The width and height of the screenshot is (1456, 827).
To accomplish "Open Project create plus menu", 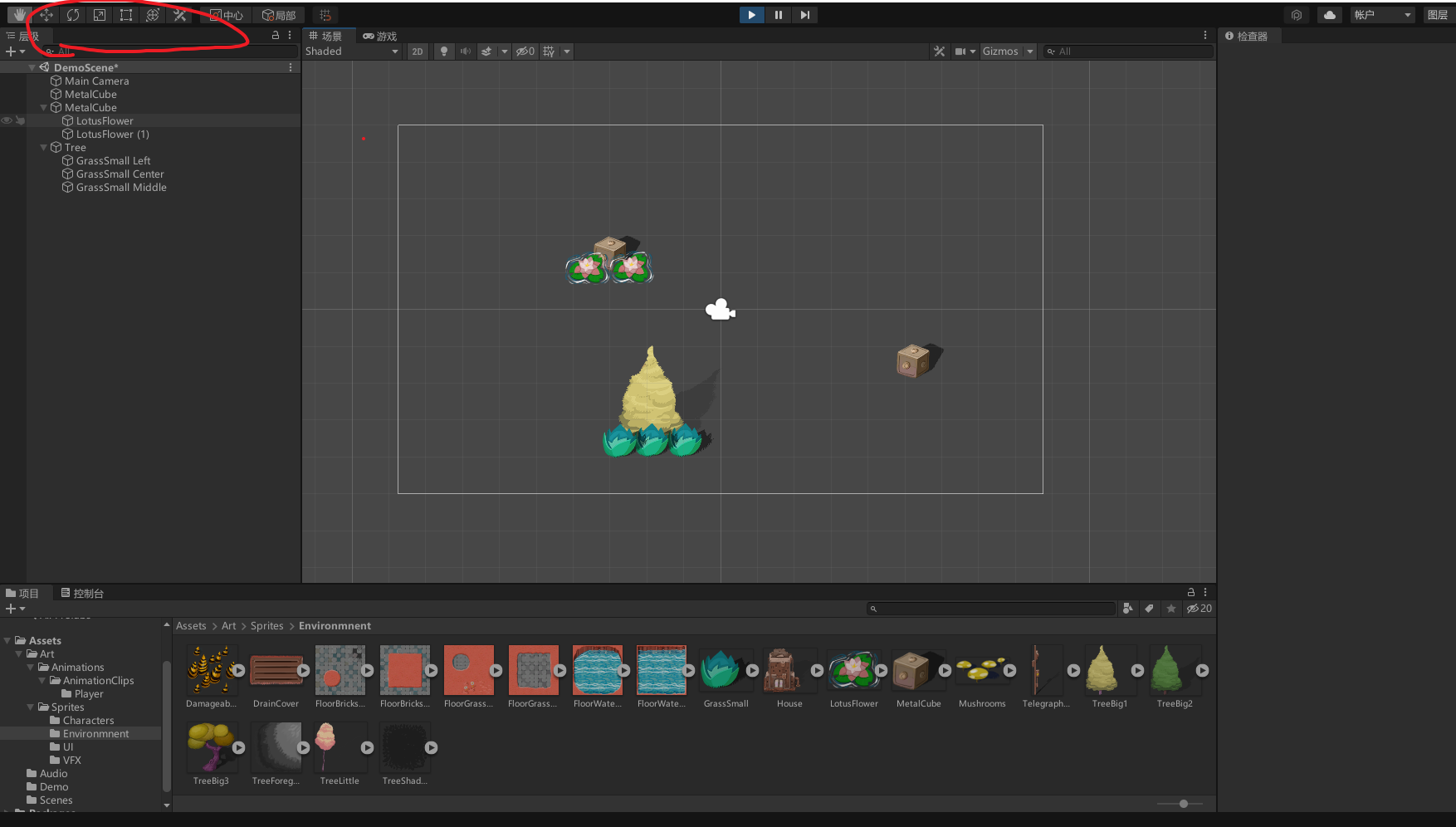I will pos(15,609).
